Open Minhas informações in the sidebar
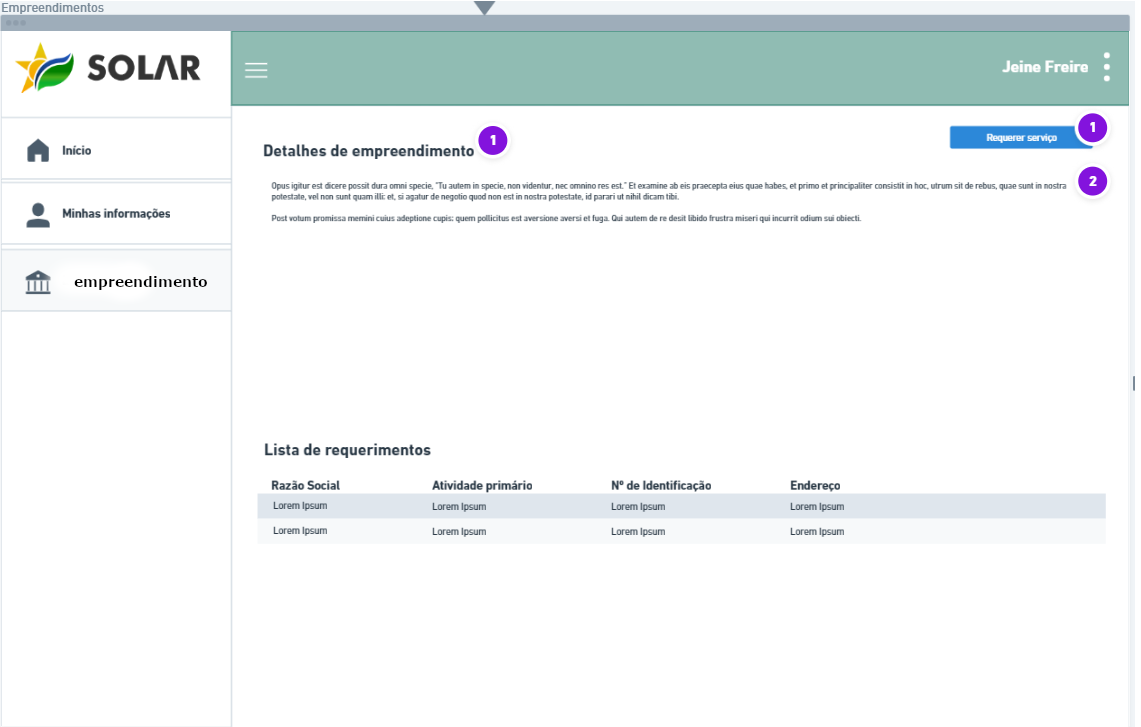Image resolution: width=1141 pixels, height=727 pixels. (116, 213)
